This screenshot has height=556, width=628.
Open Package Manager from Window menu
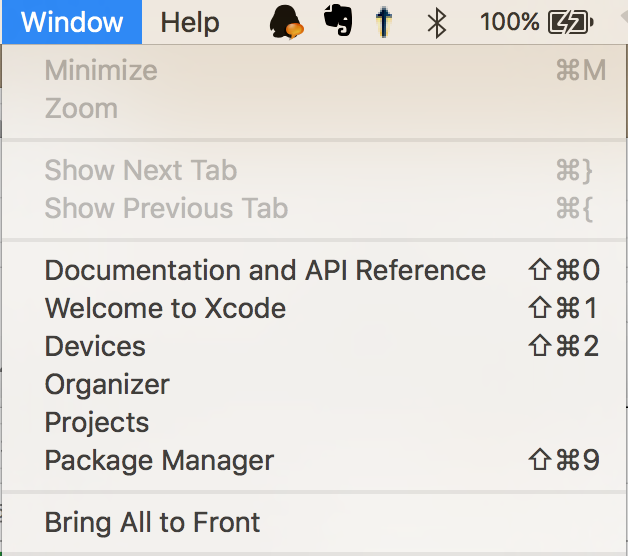click(314, 460)
